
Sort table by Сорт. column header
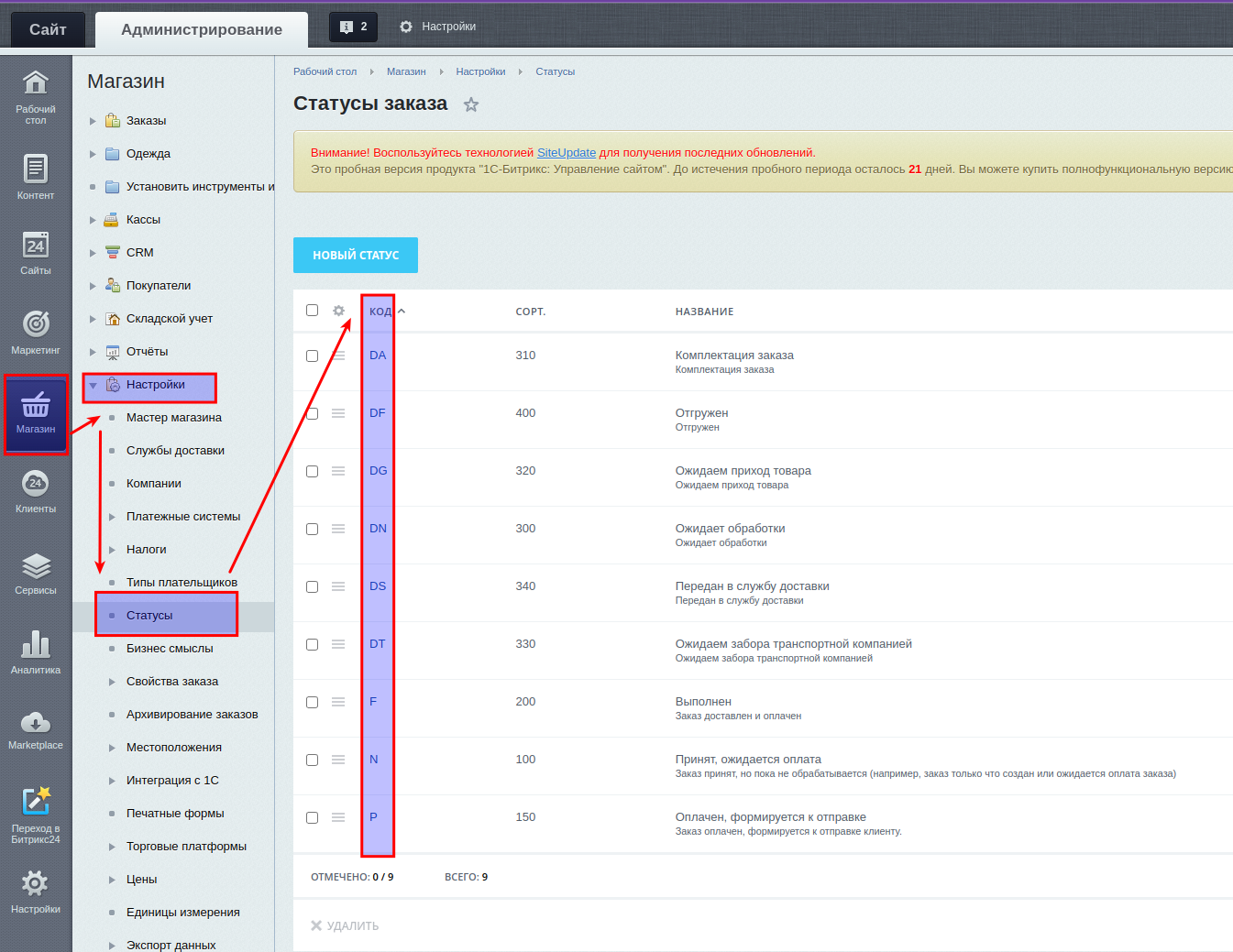click(x=530, y=312)
